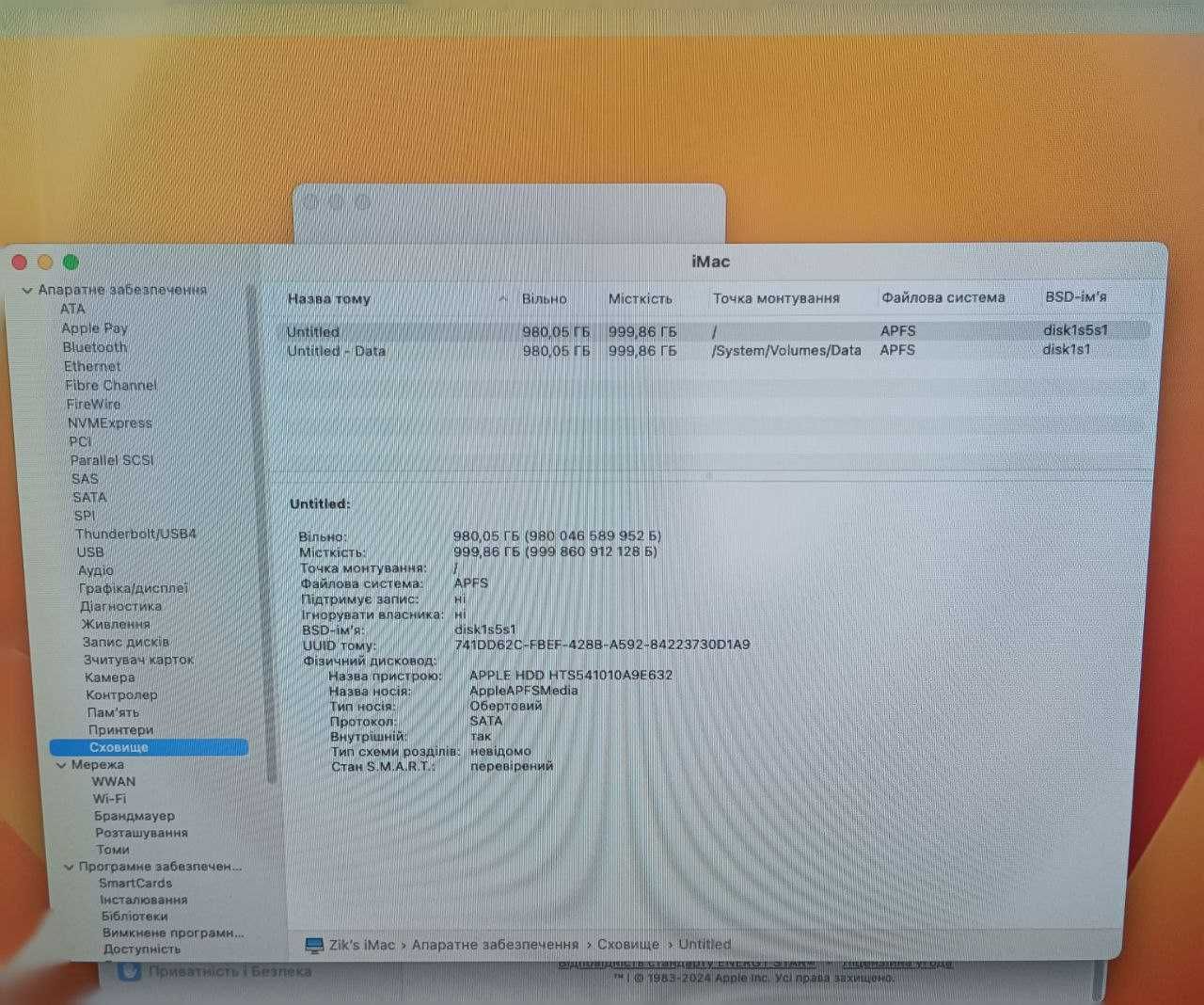The height and width of the screenshot is (1005, 1204).
Task: Click disk1s1 BSD name cell
Action: pyautogui.click(x=1067, y=349)
